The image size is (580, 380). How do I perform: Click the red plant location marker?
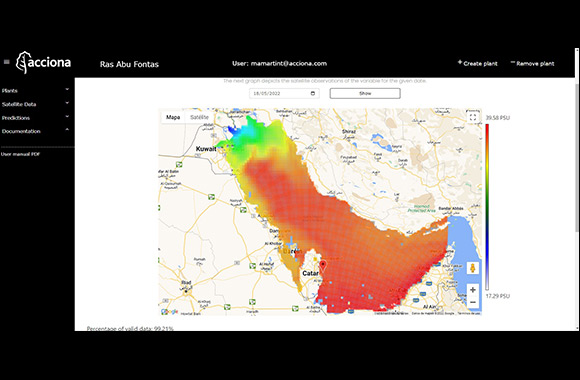click(323, 266)
